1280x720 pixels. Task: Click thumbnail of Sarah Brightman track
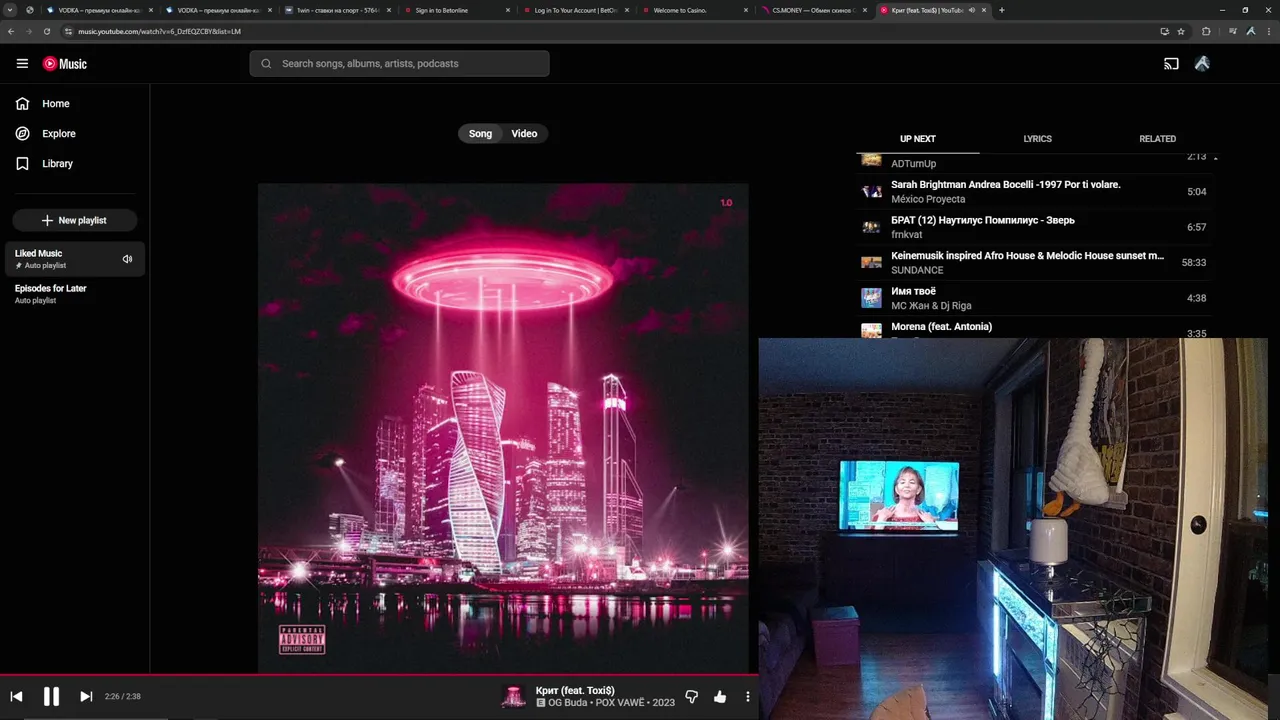click(872, 191)
